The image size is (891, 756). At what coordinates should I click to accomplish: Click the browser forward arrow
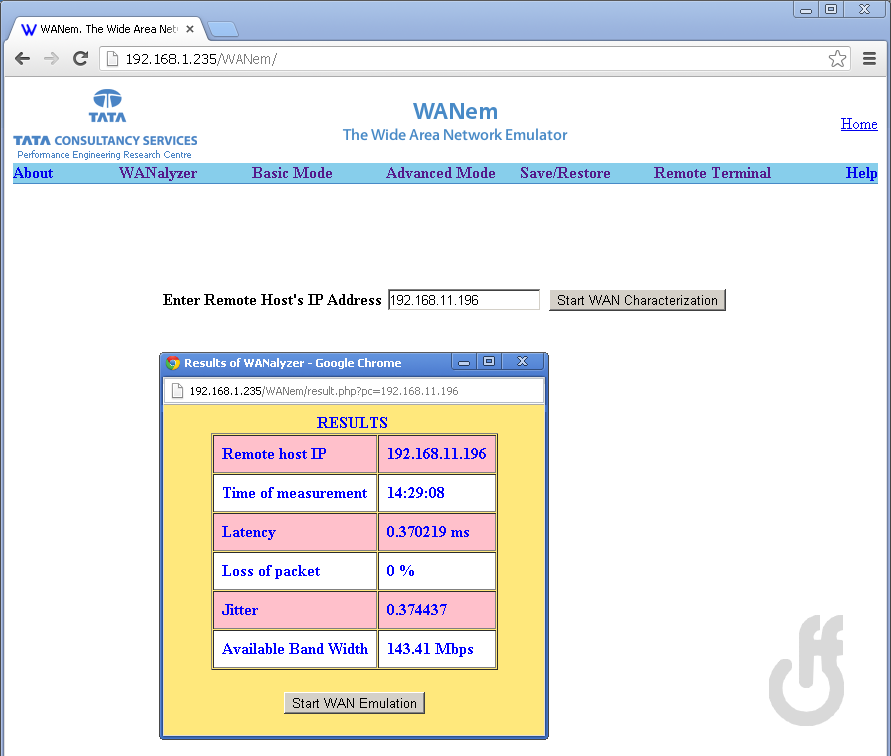click(x=51, y=59)
